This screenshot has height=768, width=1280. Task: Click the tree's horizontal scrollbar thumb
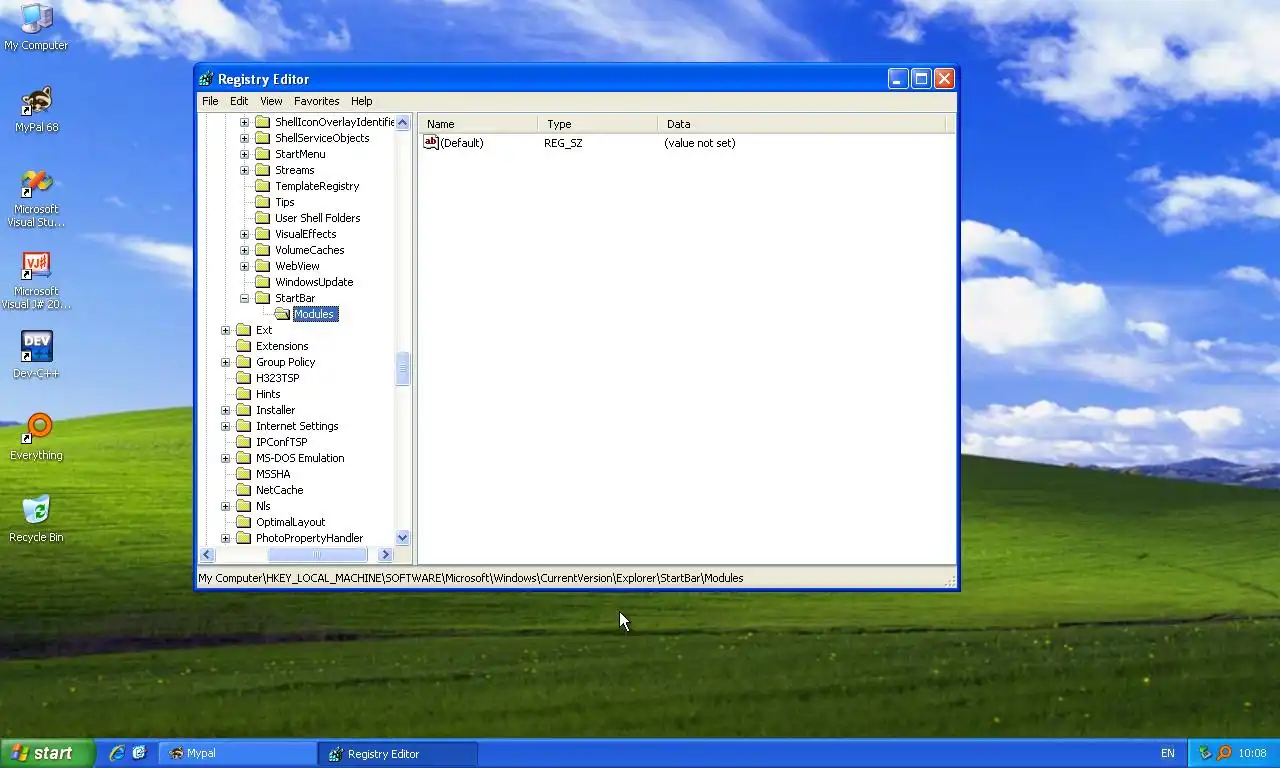point(317,555)
